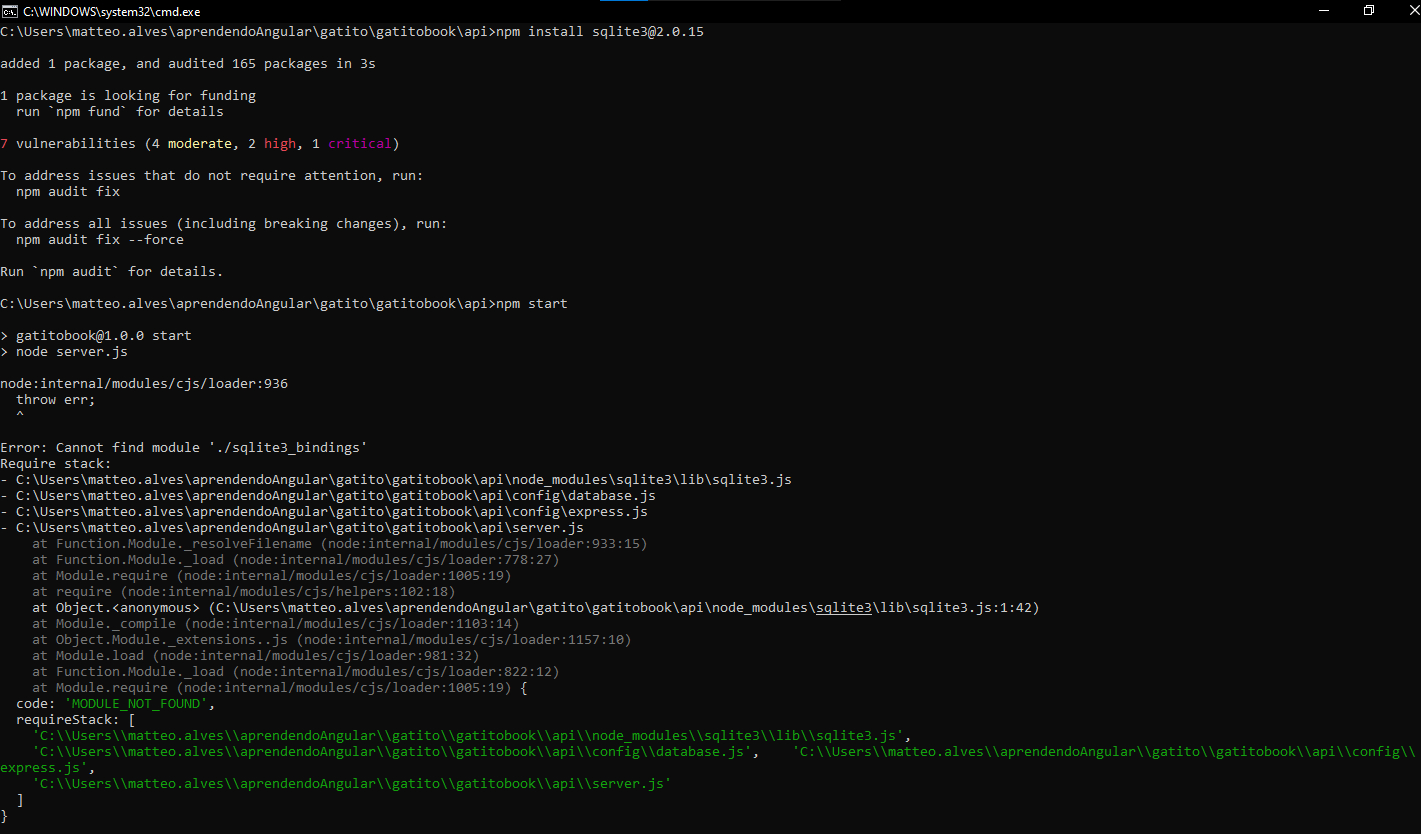Click the require stack path ending in config\database.js
This screenshot has width=1421, height=834.
click(328, 496)
